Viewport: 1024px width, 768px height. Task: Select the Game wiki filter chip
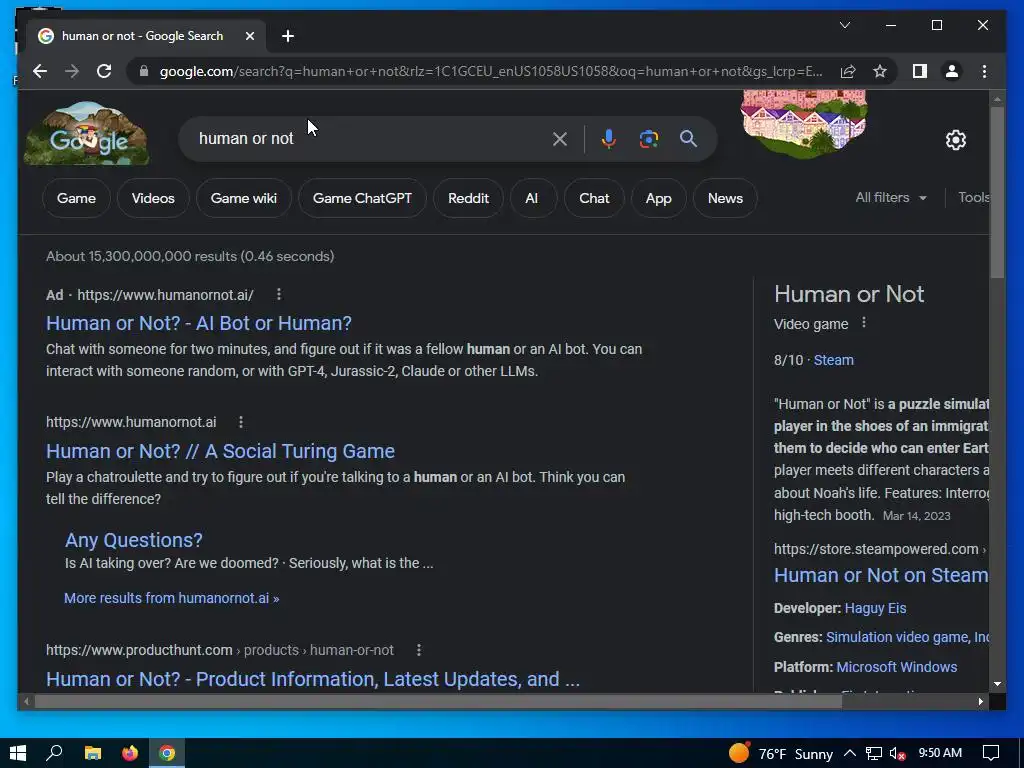pos(244,198)
